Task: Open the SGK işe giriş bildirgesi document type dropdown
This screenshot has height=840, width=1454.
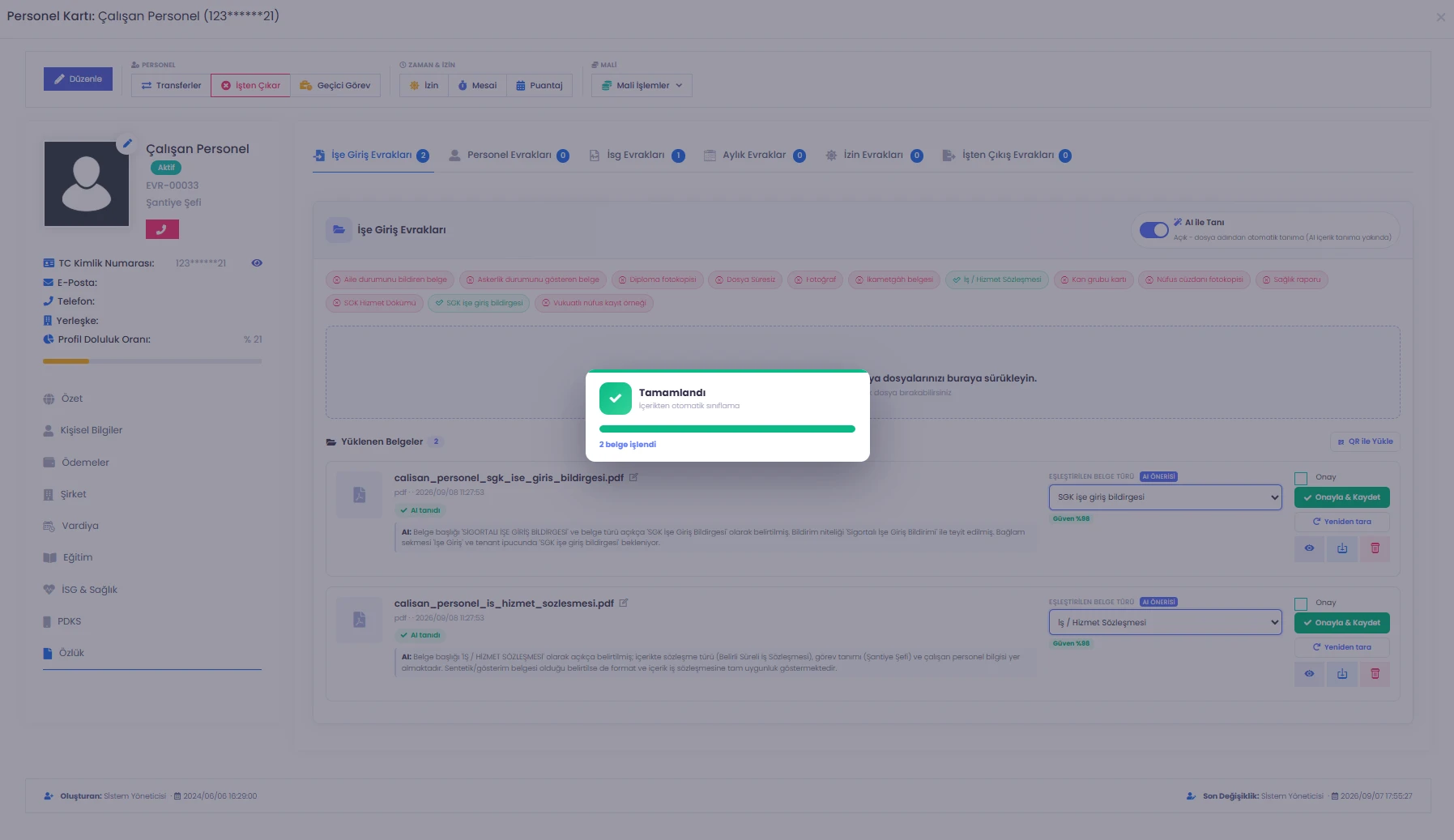Action: pos(1165,497)
